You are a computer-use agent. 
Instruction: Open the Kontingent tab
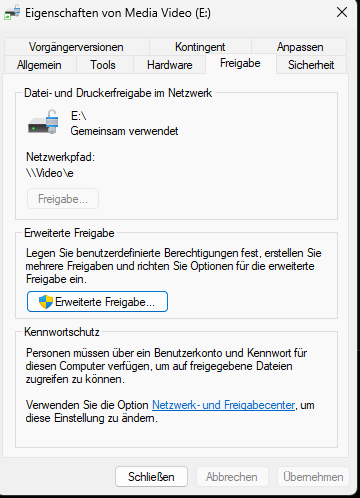click(x=200, y=47)
